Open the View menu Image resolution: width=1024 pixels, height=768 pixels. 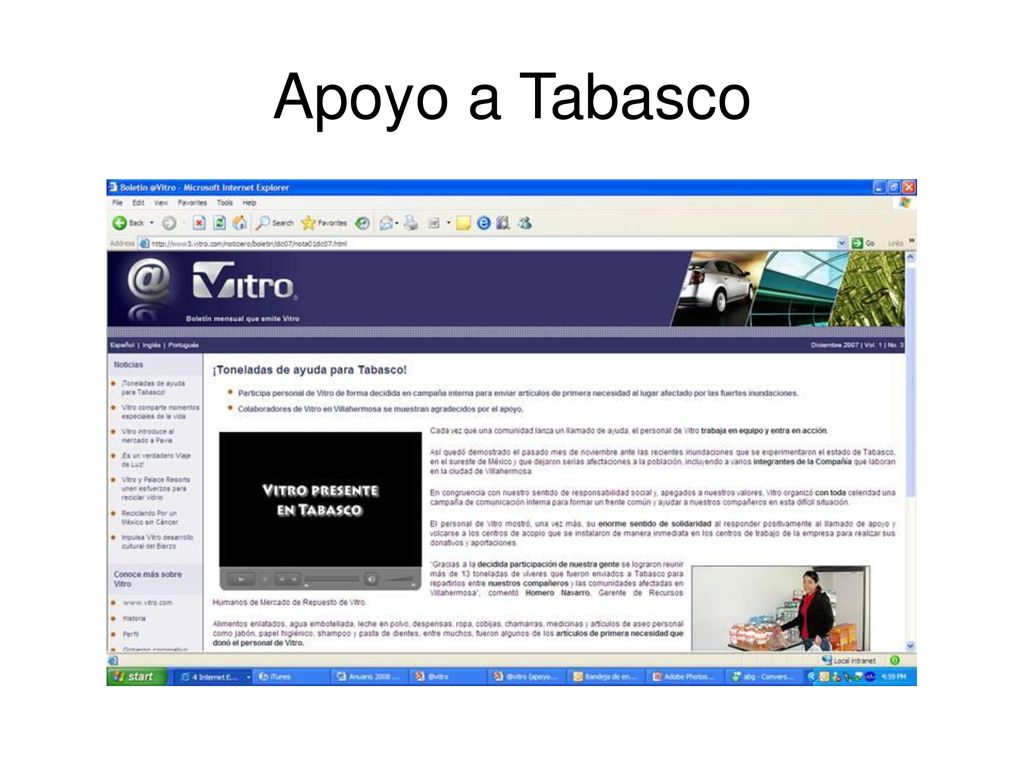(x=161, y=203)
